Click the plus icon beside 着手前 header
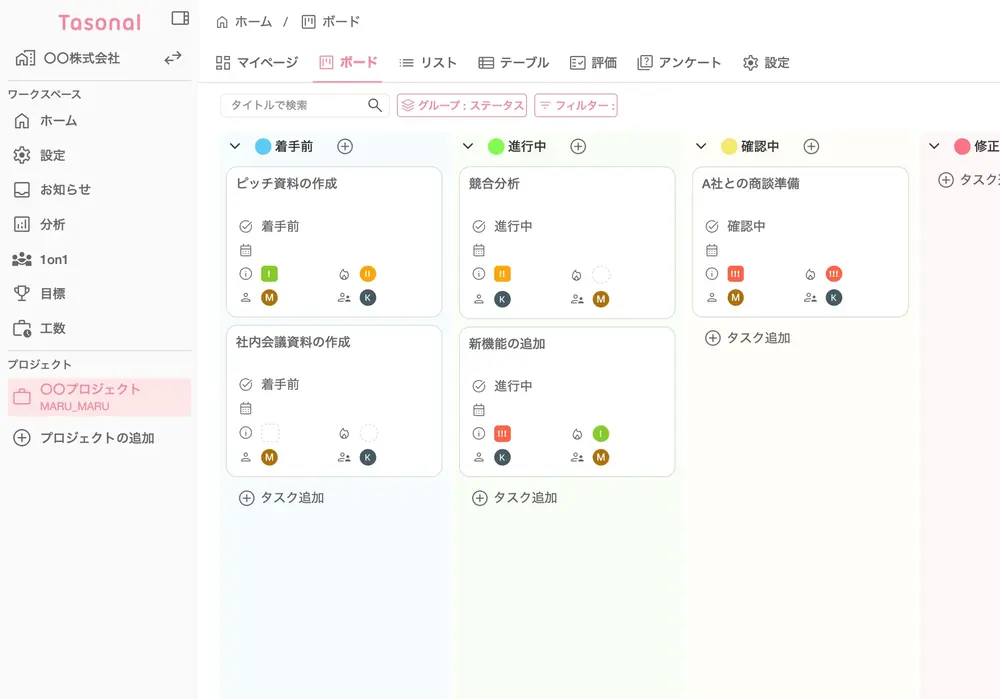This screenshot has height=699, width=1000. [345, 146]
